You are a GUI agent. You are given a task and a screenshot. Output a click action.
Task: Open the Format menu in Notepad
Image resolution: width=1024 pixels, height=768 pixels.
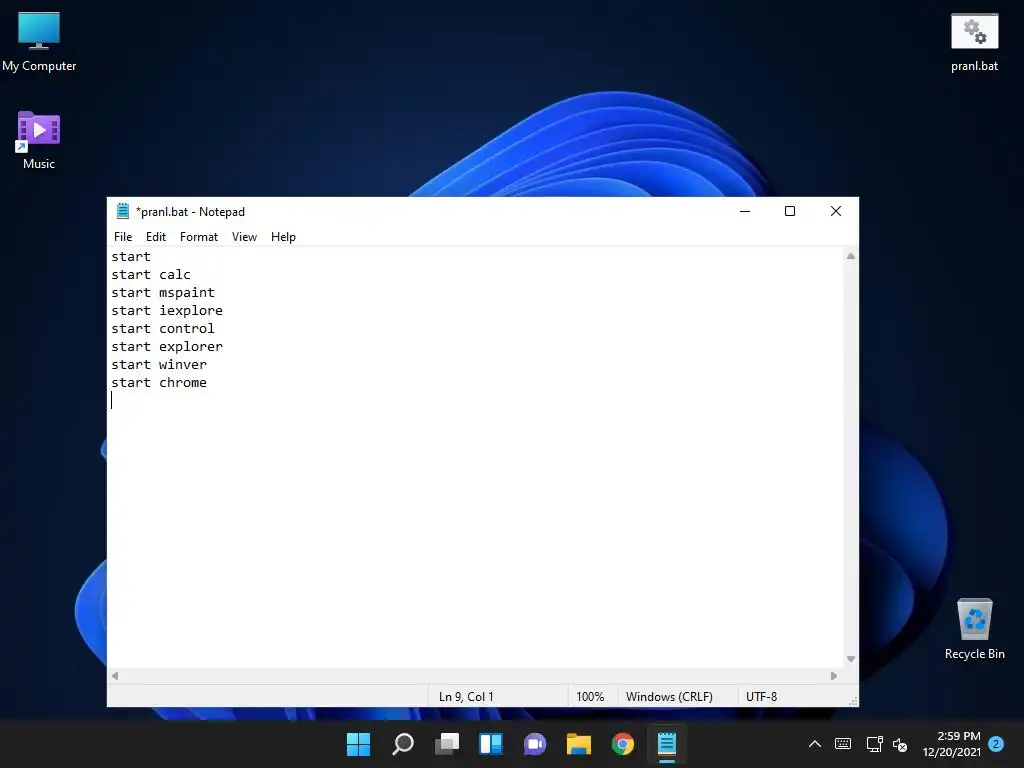click(199, 237)
